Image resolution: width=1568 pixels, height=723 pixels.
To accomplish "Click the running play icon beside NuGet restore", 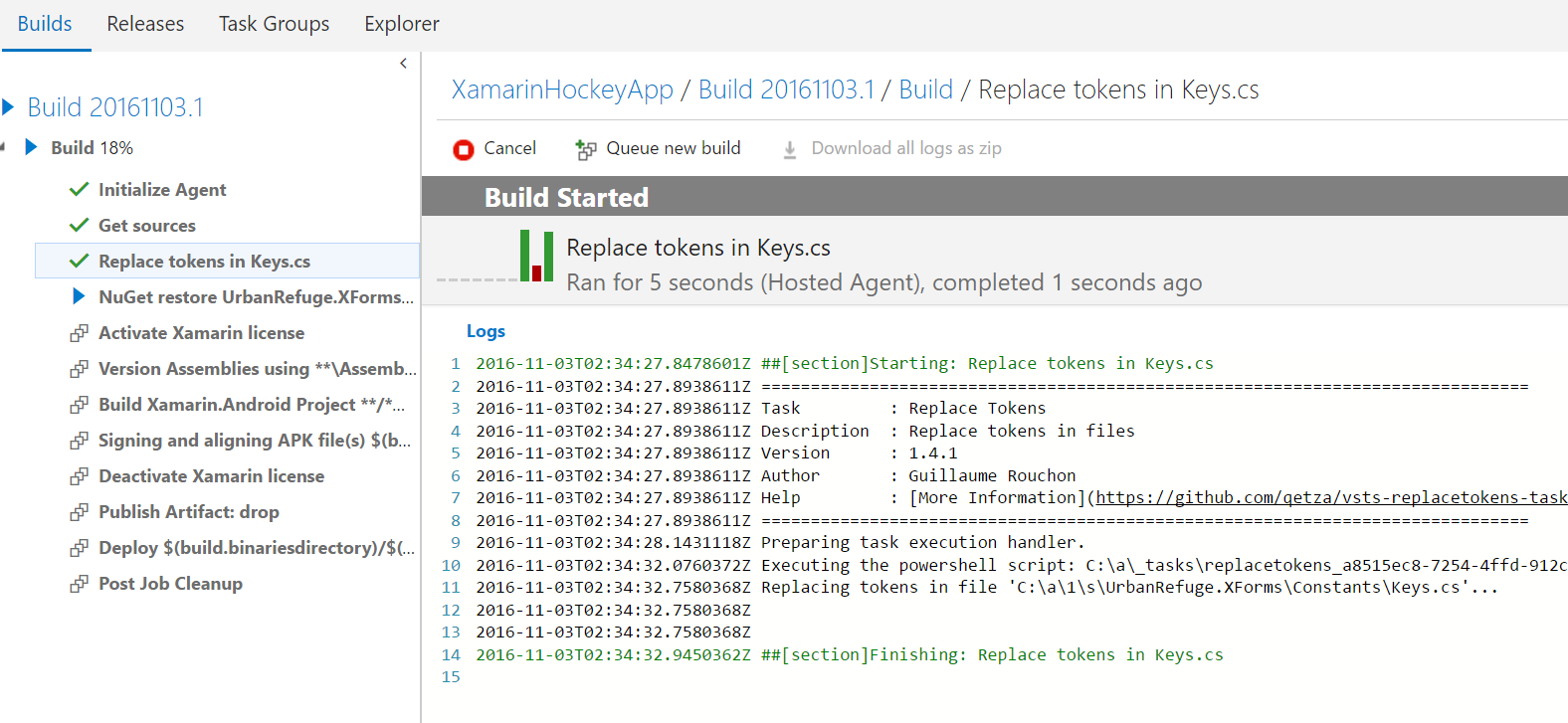I will tap(80, 296).
